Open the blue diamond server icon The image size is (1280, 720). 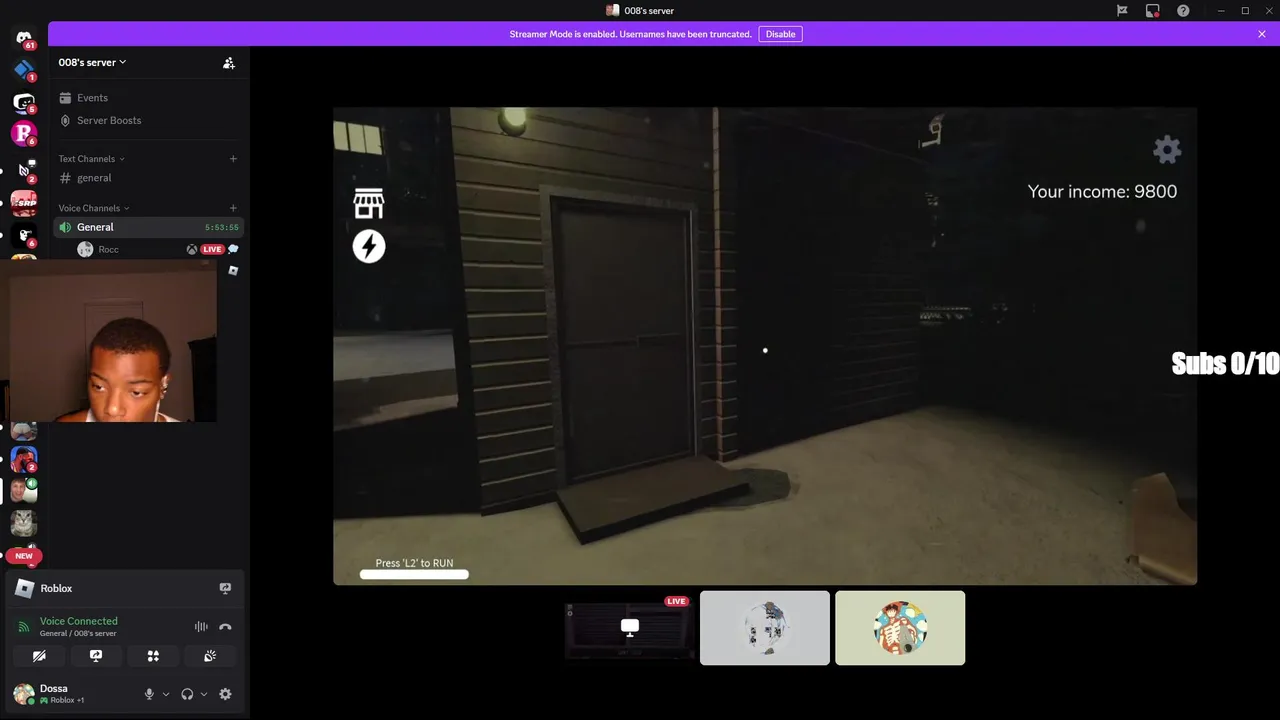pyautogui.click(x=24, y=70)
